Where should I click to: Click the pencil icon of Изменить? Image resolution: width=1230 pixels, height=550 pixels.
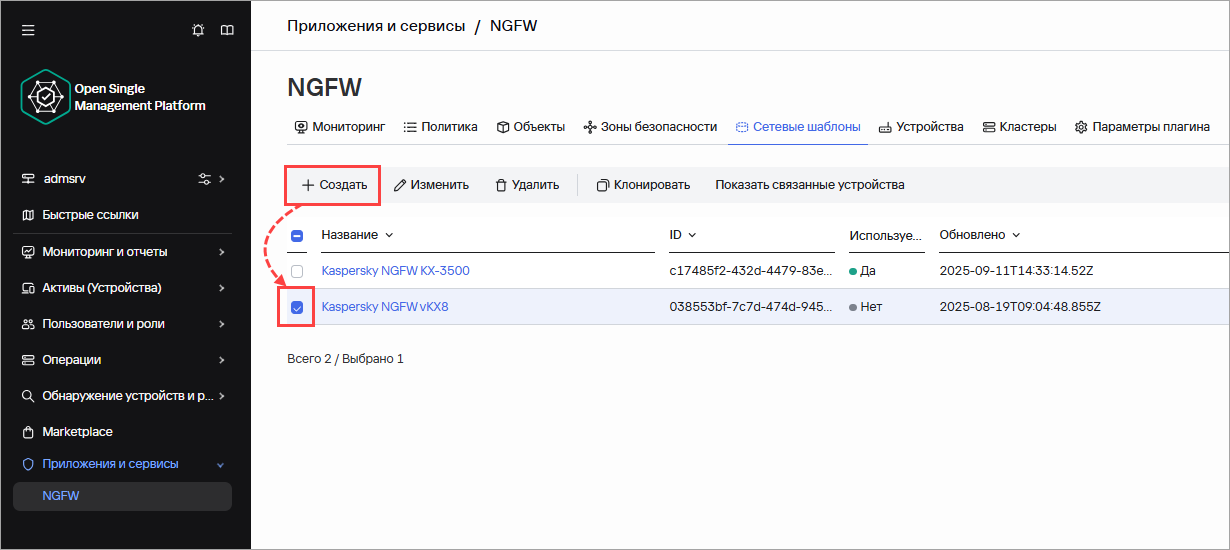click(x=400, y=185)
